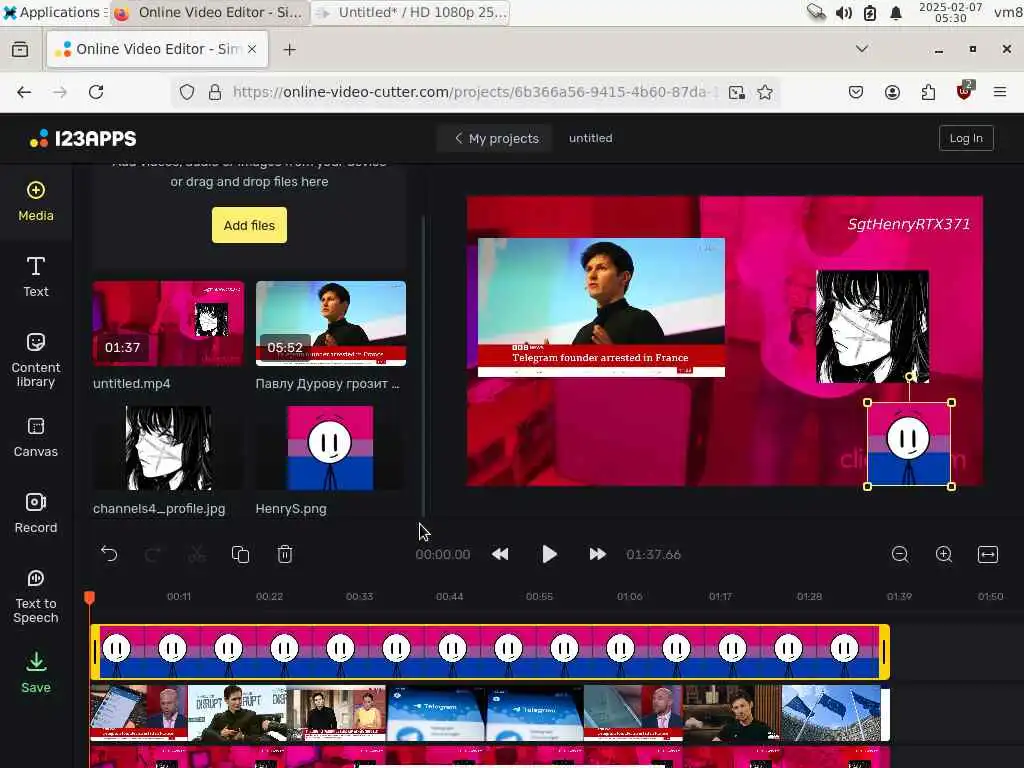The image size is (1024, 768).
Task: Open the tab overview icon at tab bar left
Action: click(x=20, y=50)
